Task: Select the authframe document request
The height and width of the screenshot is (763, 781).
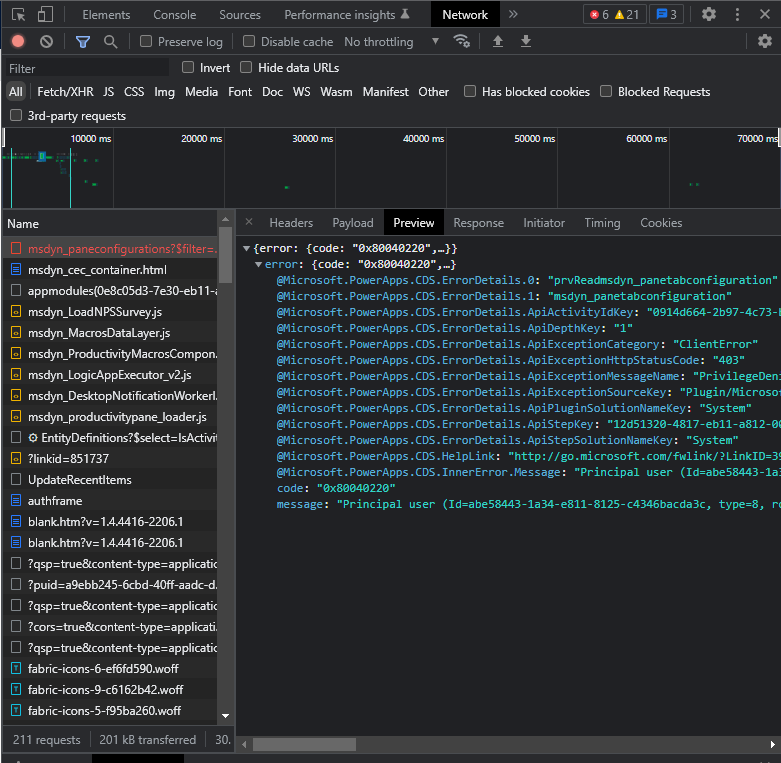Action: tap(110, 501)
